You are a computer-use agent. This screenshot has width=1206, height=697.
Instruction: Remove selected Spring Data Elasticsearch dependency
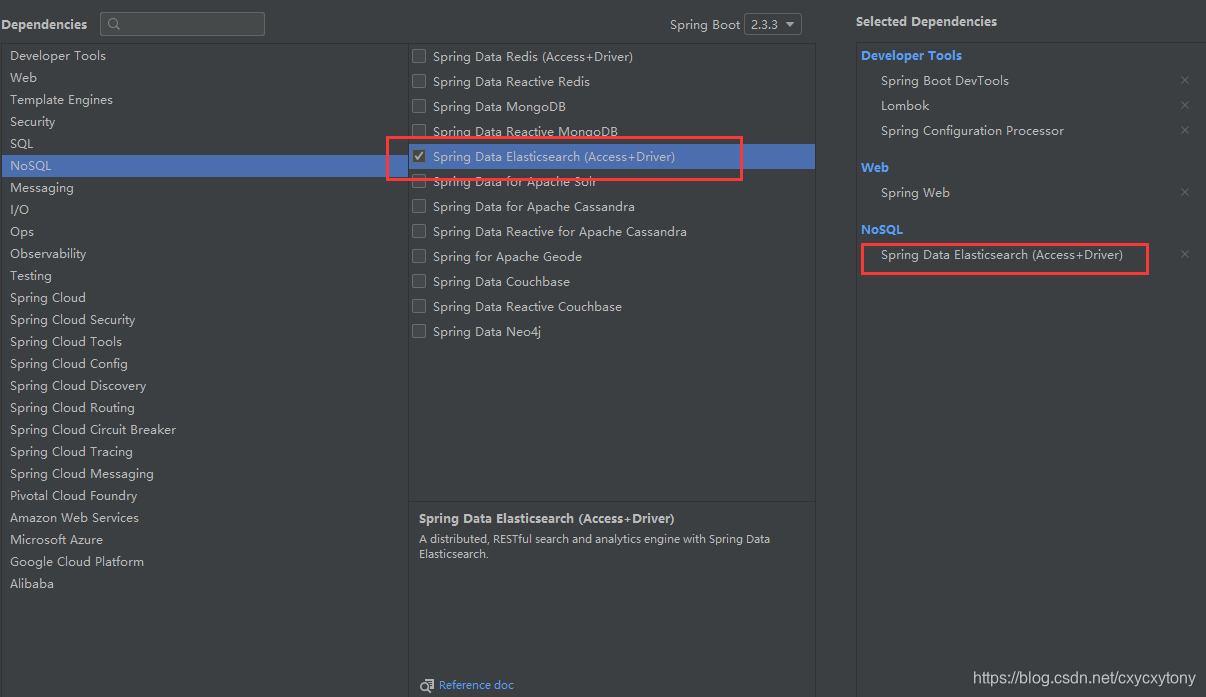pos(1185,255)
